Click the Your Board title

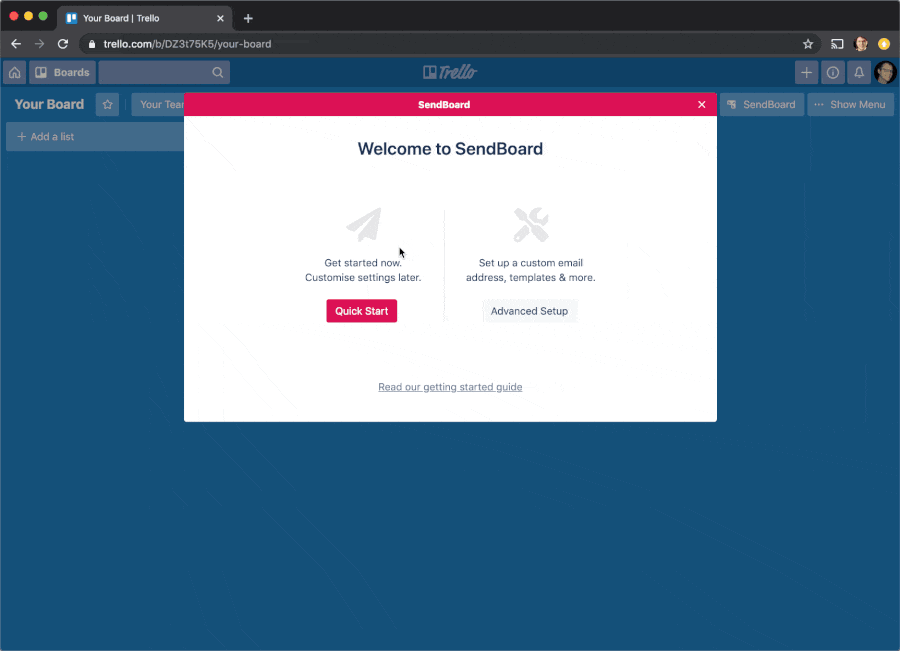coord(49,104)
